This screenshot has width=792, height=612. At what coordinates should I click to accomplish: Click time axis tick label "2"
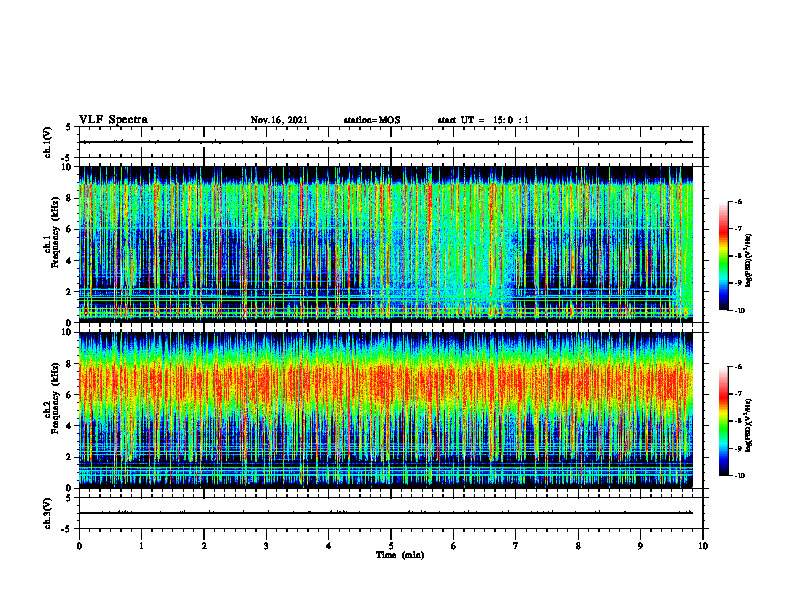[204, 546]
